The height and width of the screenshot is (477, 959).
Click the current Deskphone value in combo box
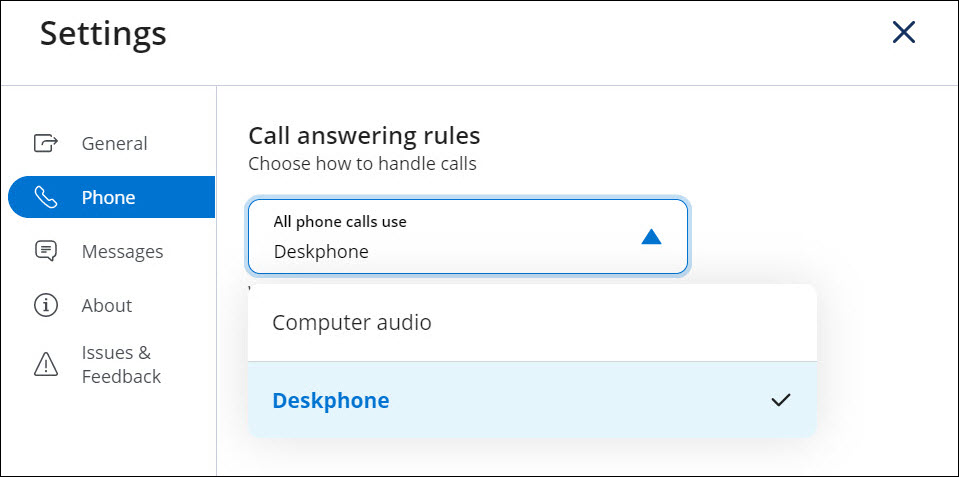(321, 251)
